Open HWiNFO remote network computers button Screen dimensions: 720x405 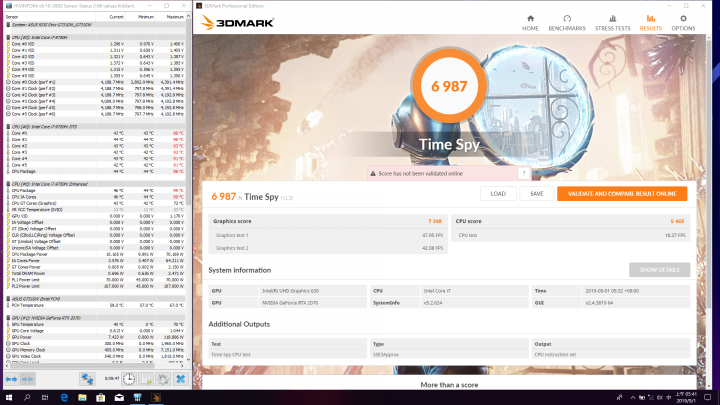point(87,379)
